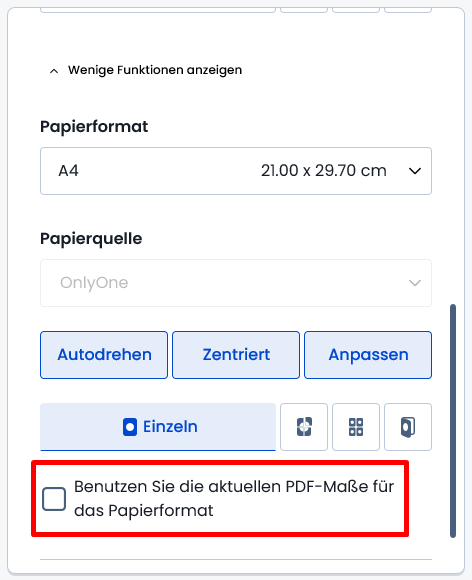Select the poster tiling mode icon
The image size is (472, 580).
pyautogui.click(x=304, y=427)
